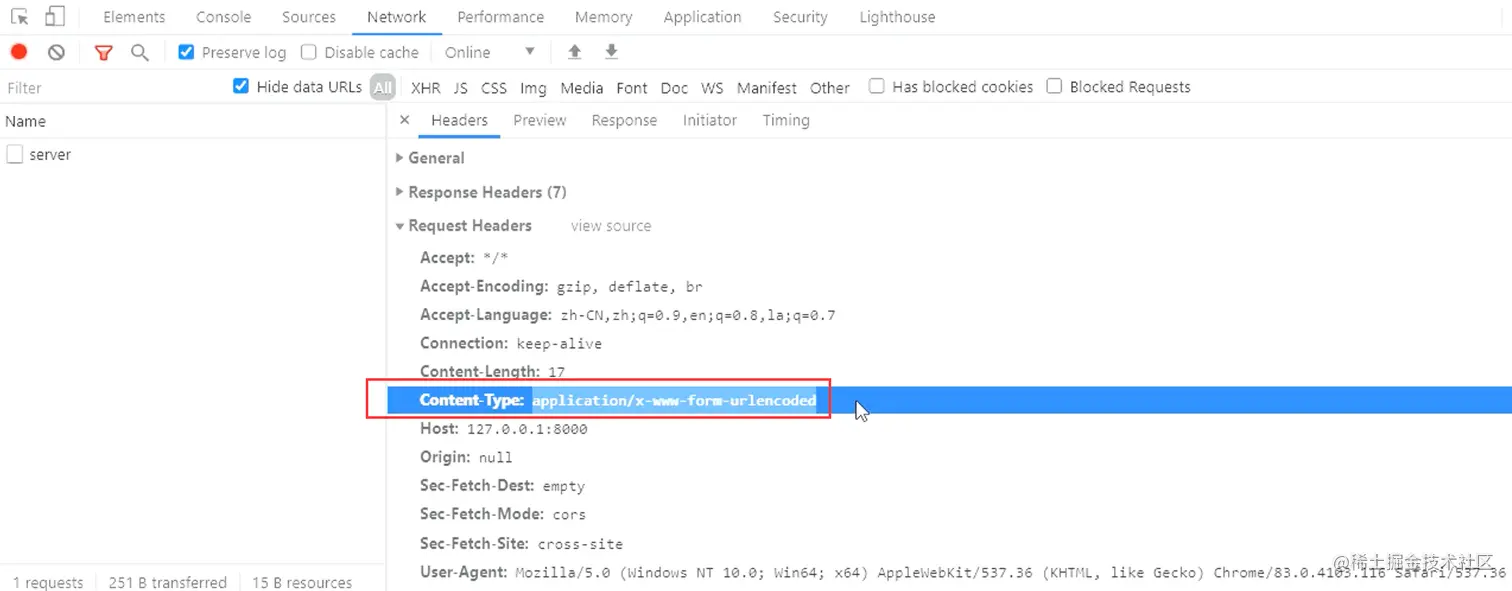
Task: Click 251 B transferred status text
Action: coord(167,582)
